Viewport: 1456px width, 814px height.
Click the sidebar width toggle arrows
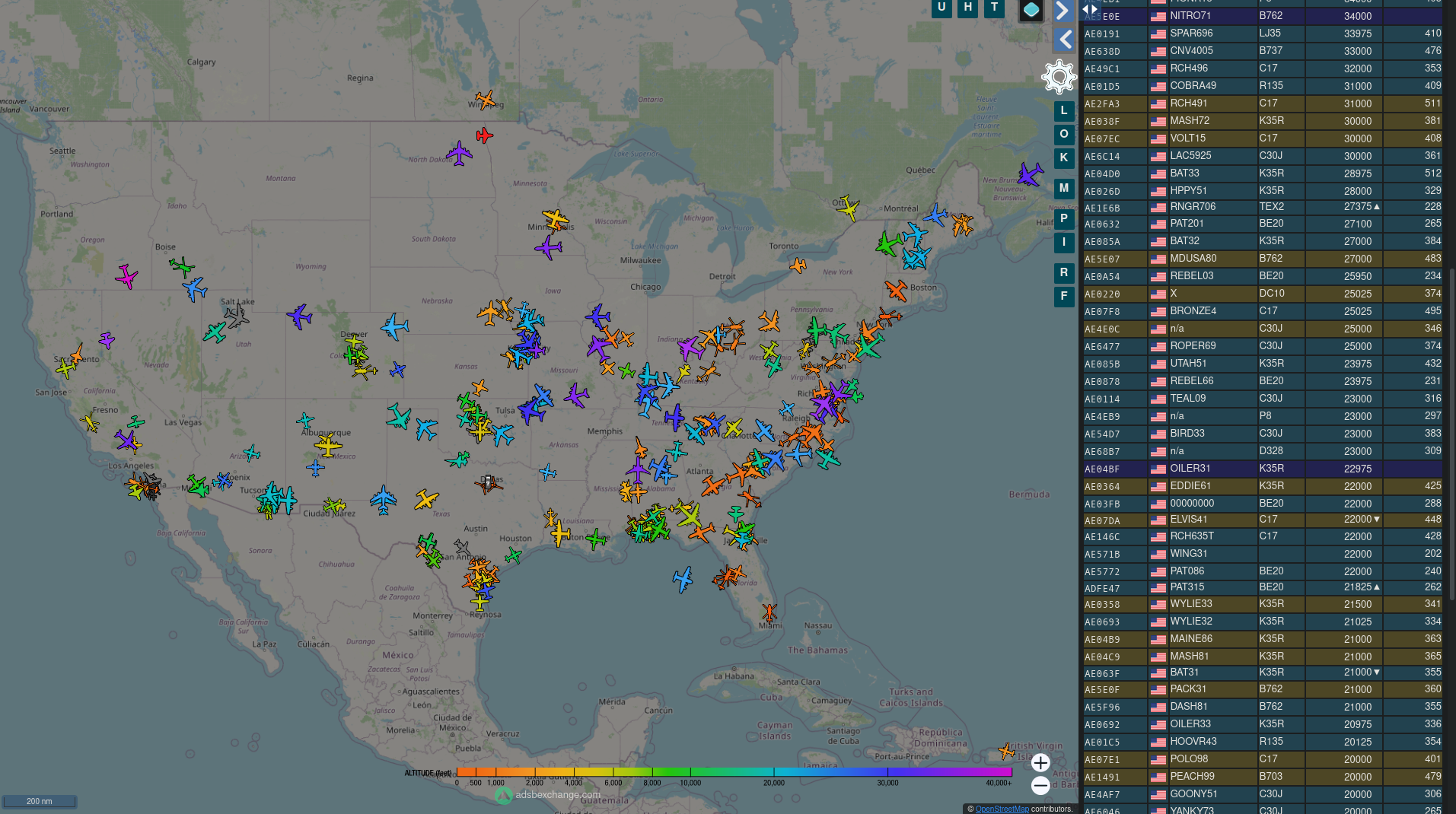1090,9
